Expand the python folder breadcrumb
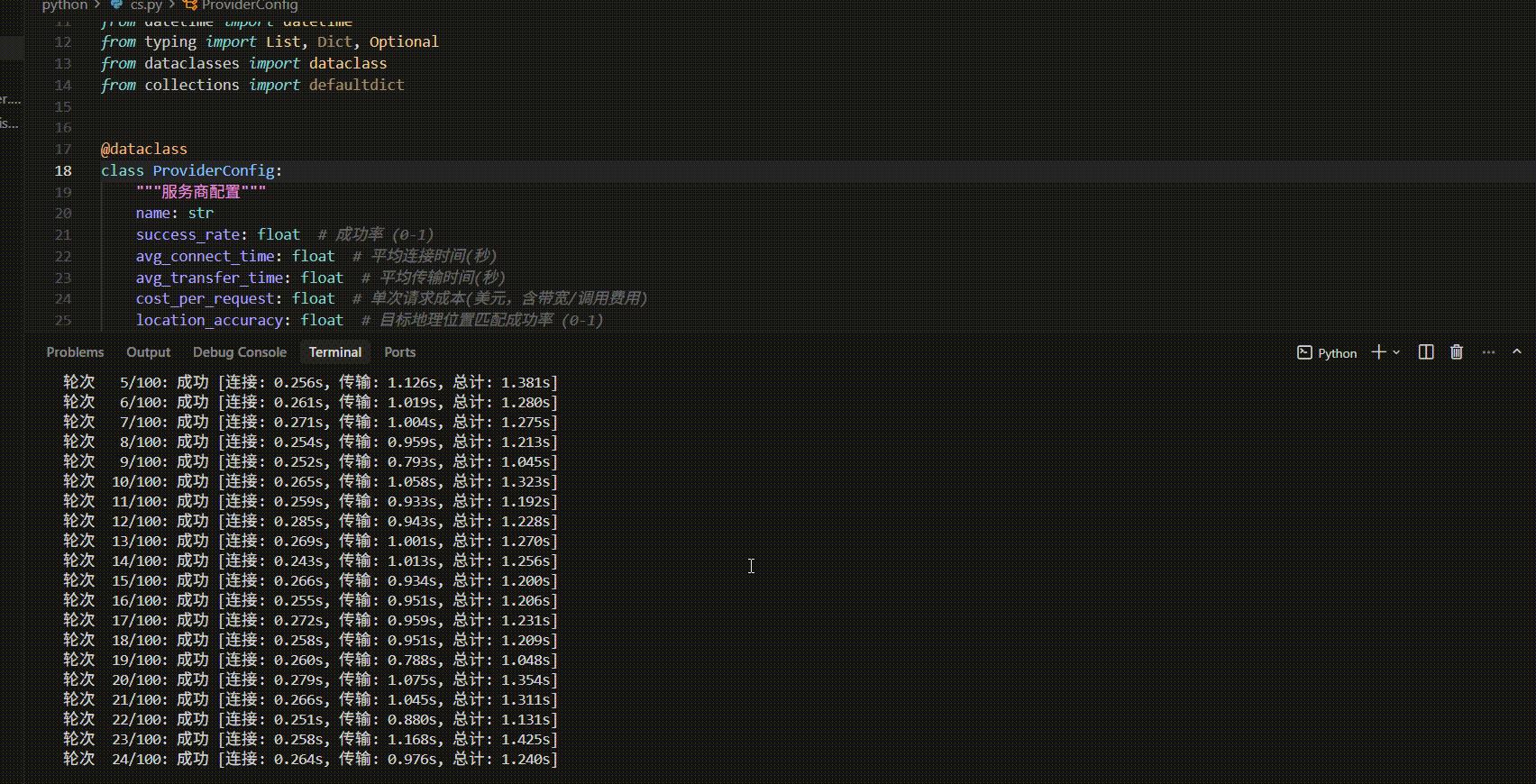1536x784 pixels. tap(65, 5)
